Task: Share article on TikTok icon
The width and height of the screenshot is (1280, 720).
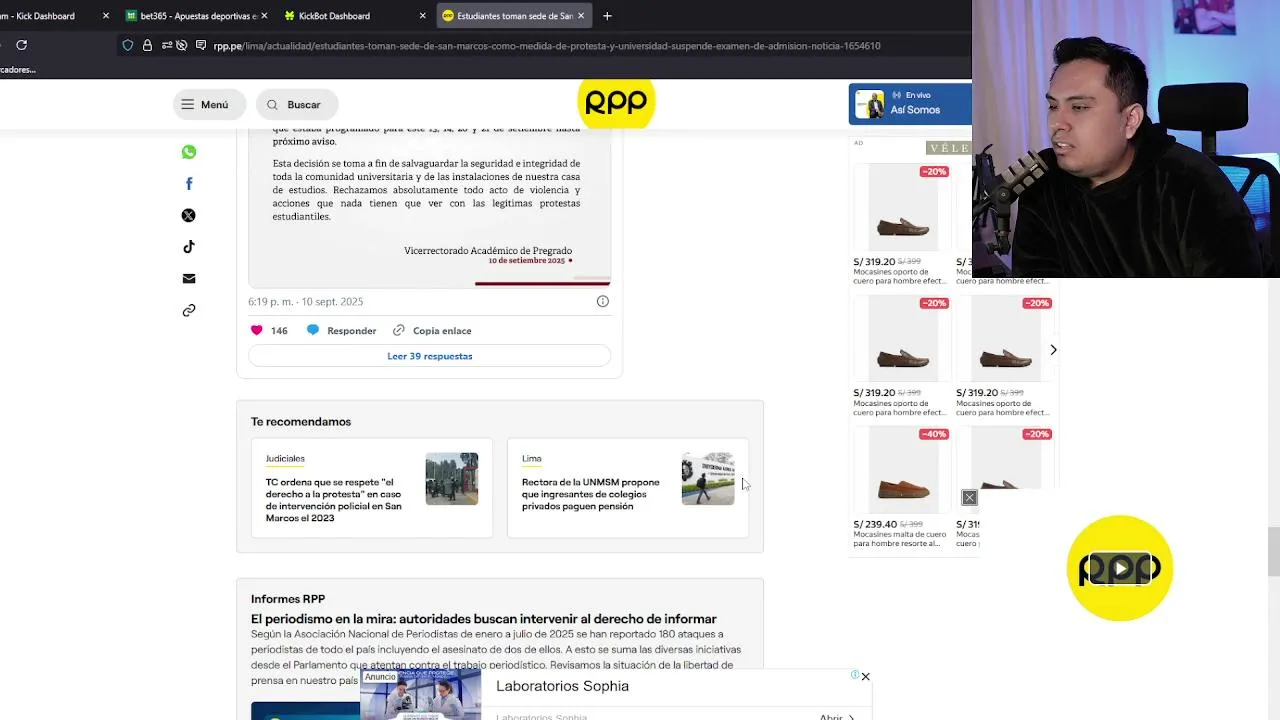Action: coord(189,247)
